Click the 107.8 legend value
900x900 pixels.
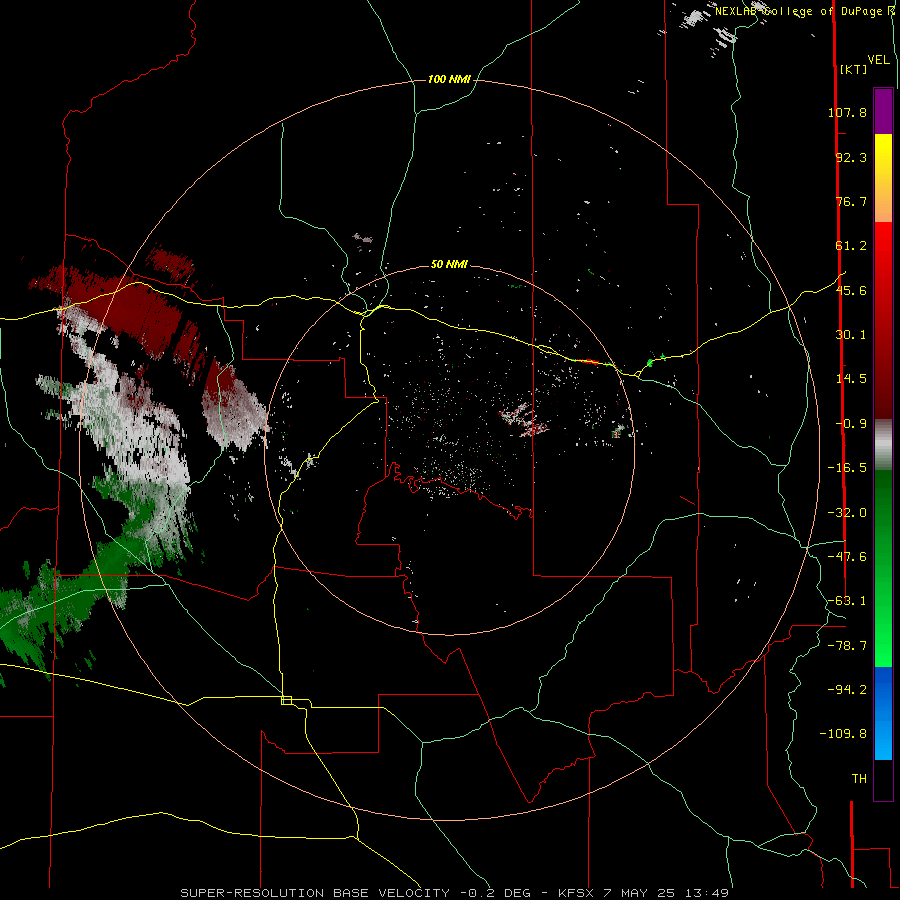pyautogui.click(x=847, y=112)
